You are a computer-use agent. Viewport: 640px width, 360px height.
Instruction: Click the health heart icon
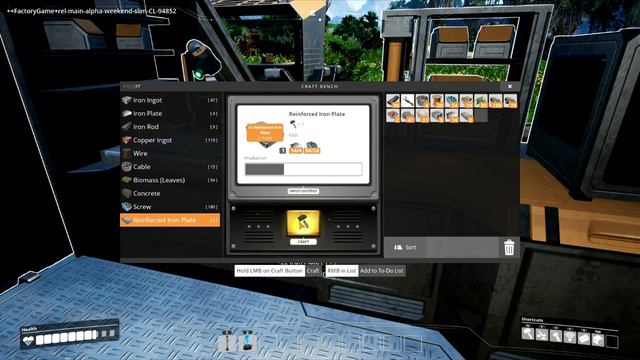click(x=28, y=340)
